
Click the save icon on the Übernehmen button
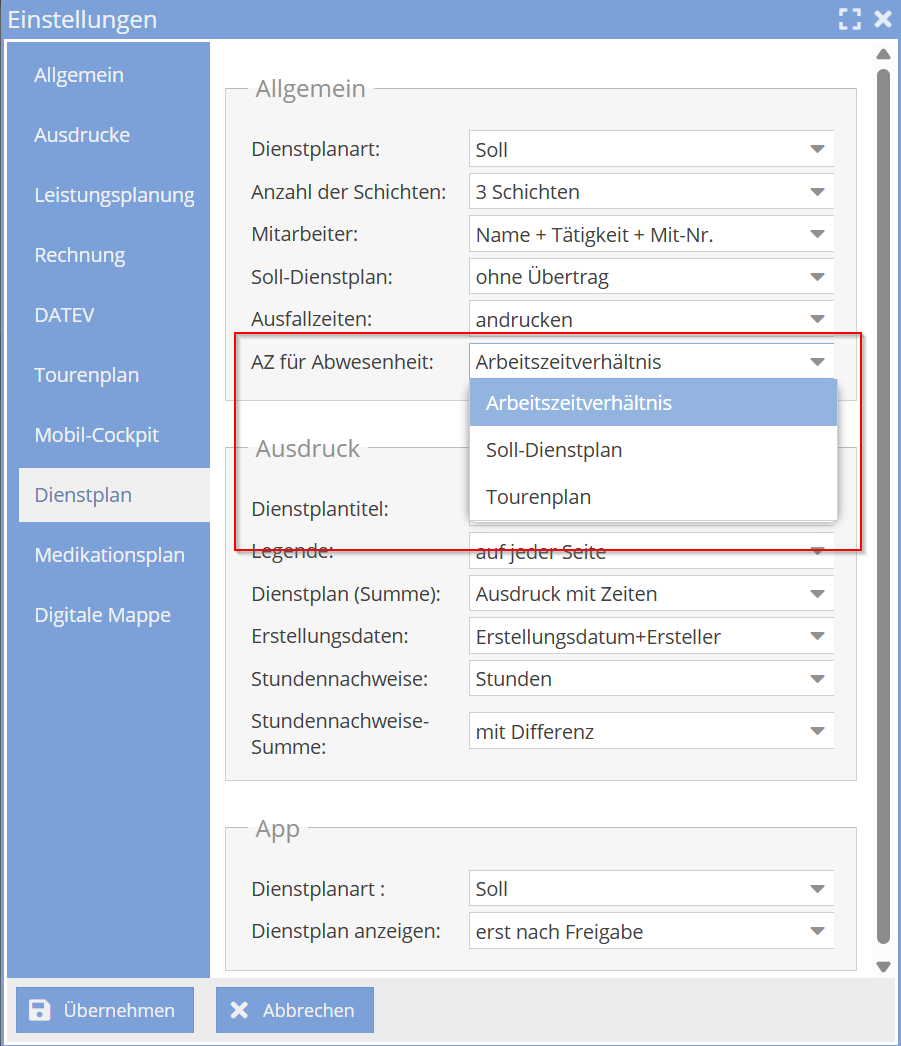pos(38,1010)
